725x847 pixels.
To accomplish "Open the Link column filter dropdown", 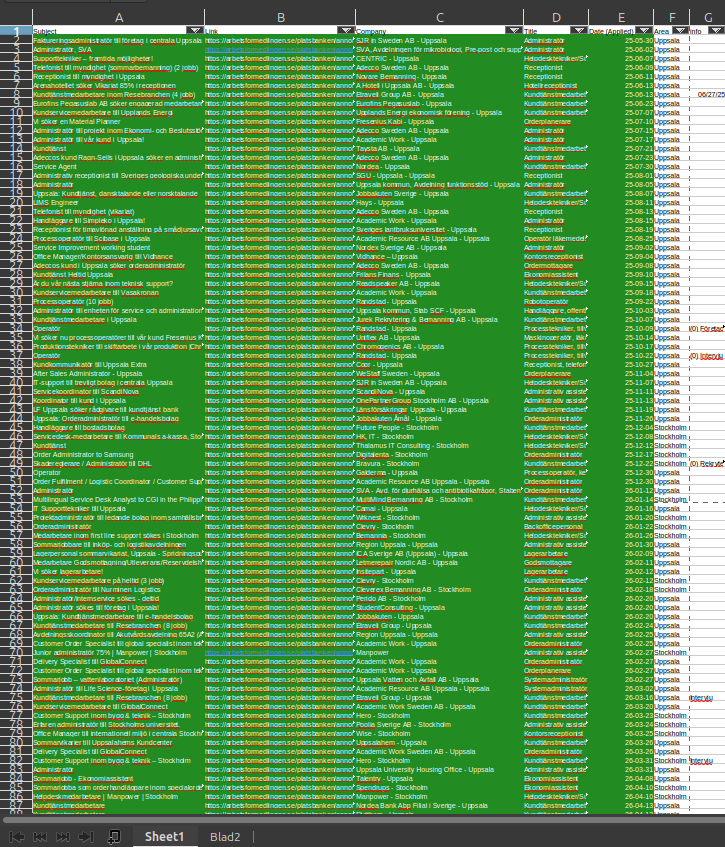I will [346, 31].
